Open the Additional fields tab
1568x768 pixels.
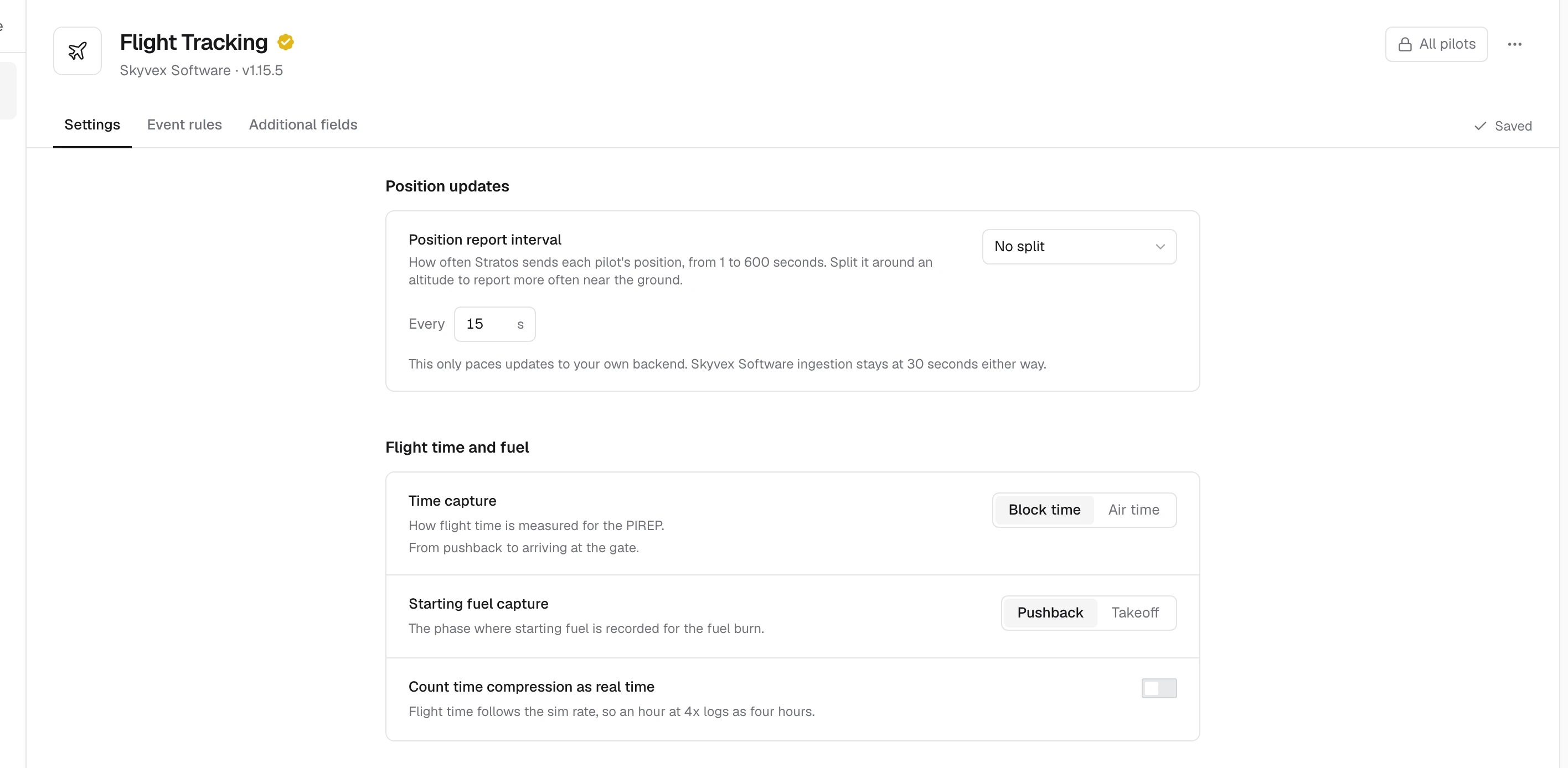point(303,124)
